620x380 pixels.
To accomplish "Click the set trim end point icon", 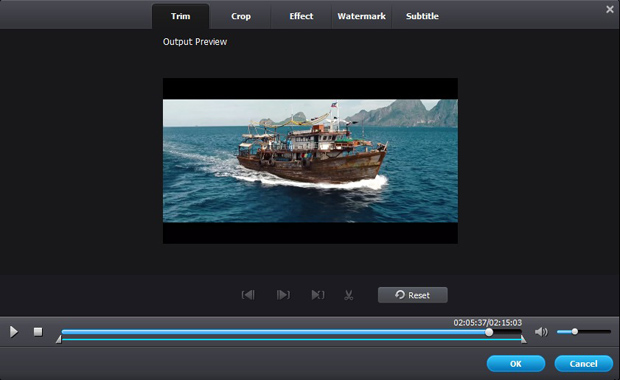I will tap(283, 295).
